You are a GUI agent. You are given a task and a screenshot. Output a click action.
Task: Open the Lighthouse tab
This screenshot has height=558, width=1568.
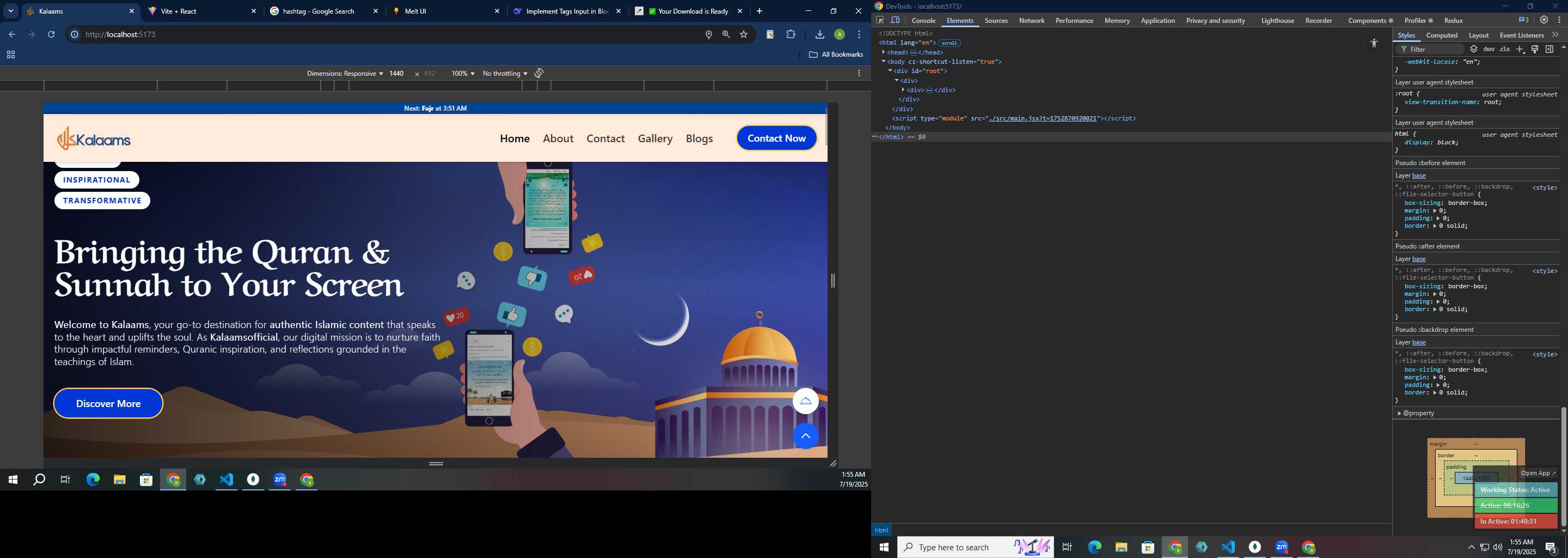[1278, 21]
